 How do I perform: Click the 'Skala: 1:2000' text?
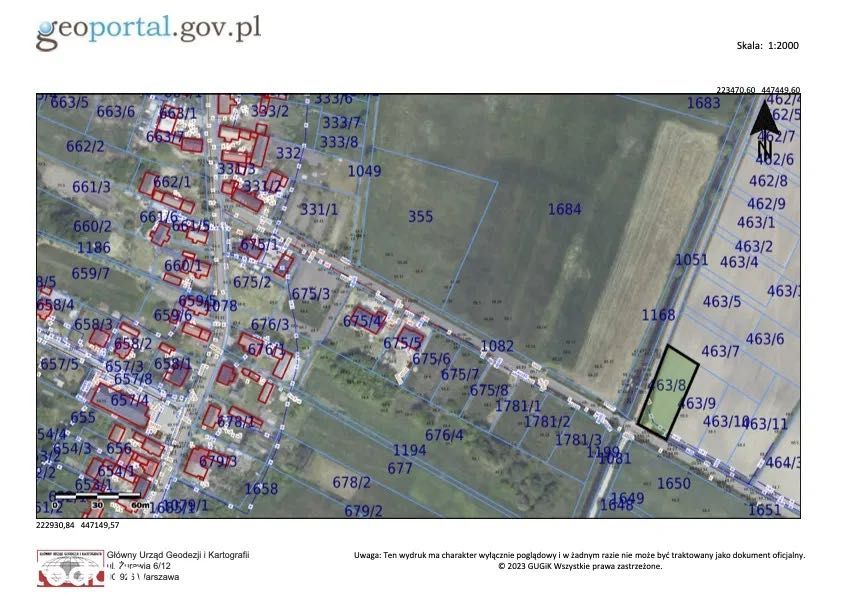[x=767, y=46]
